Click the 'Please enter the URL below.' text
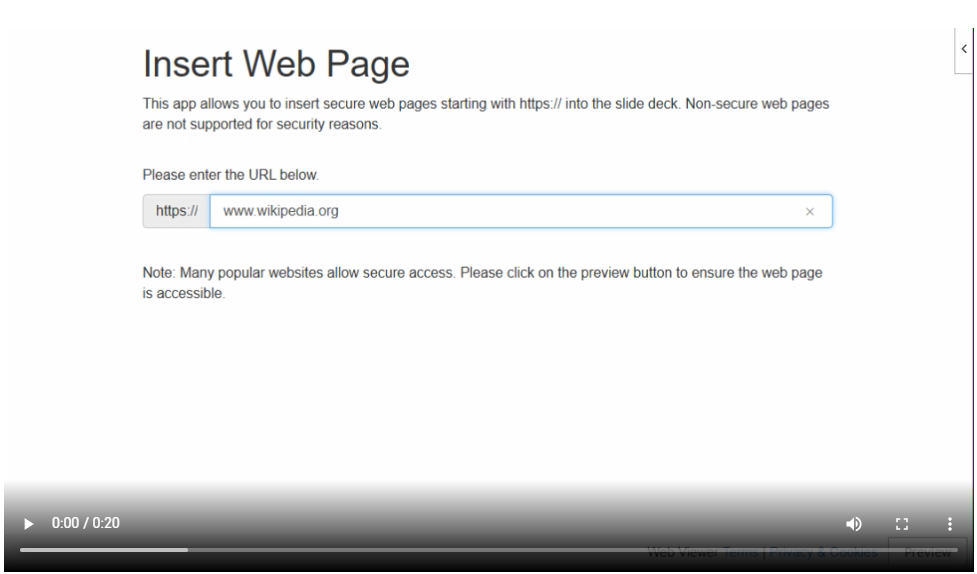The width and height of the screenshot is (977, 574). point(231,175)
